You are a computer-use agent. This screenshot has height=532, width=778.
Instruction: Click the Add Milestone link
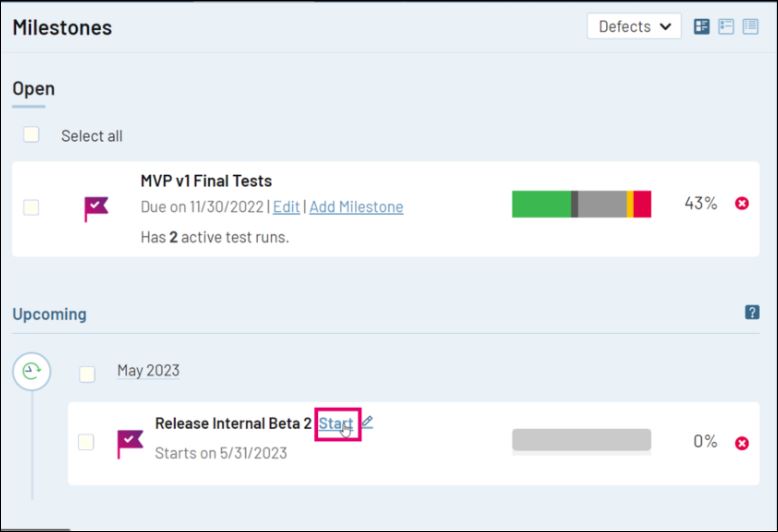click(356, 207)
